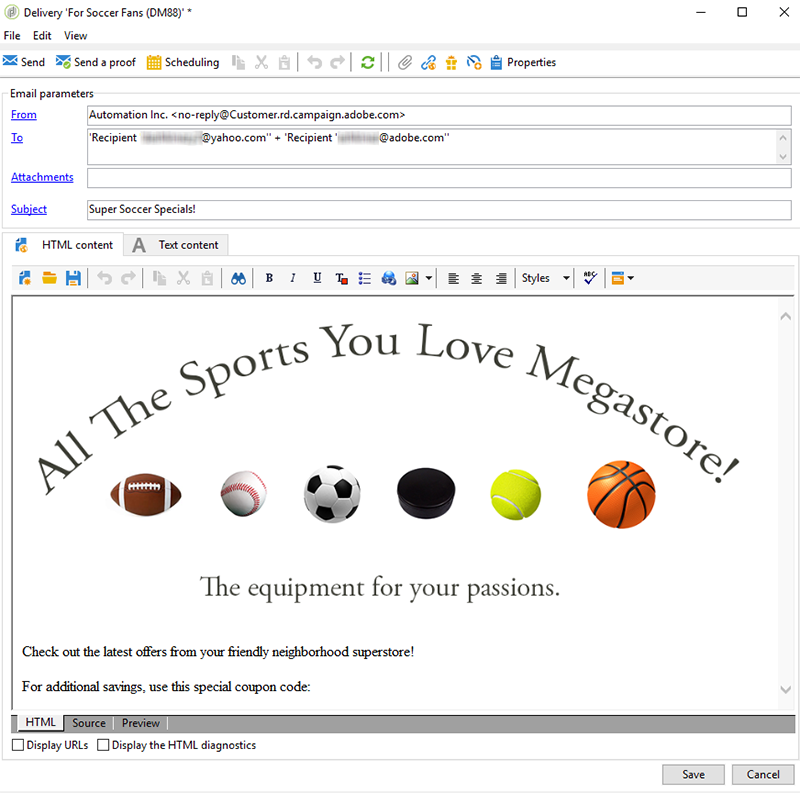Click the insert hyperlink globe icon
This screenshot has width=800, height=793.
pyautogui.click(x=388, y=278)
